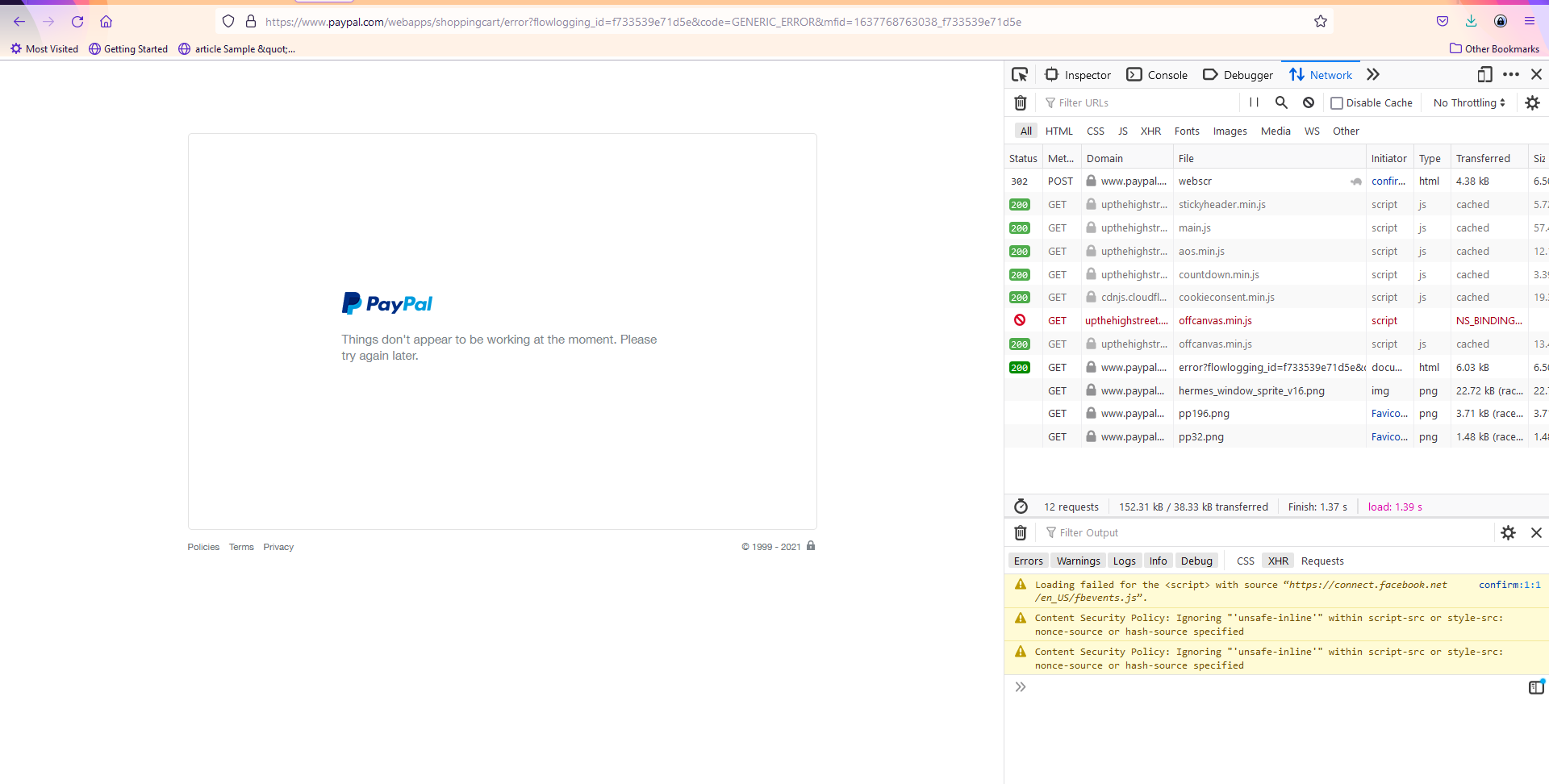Filter network requests by HTML
Screen dimensions: 1549x784
point(1059,131)
